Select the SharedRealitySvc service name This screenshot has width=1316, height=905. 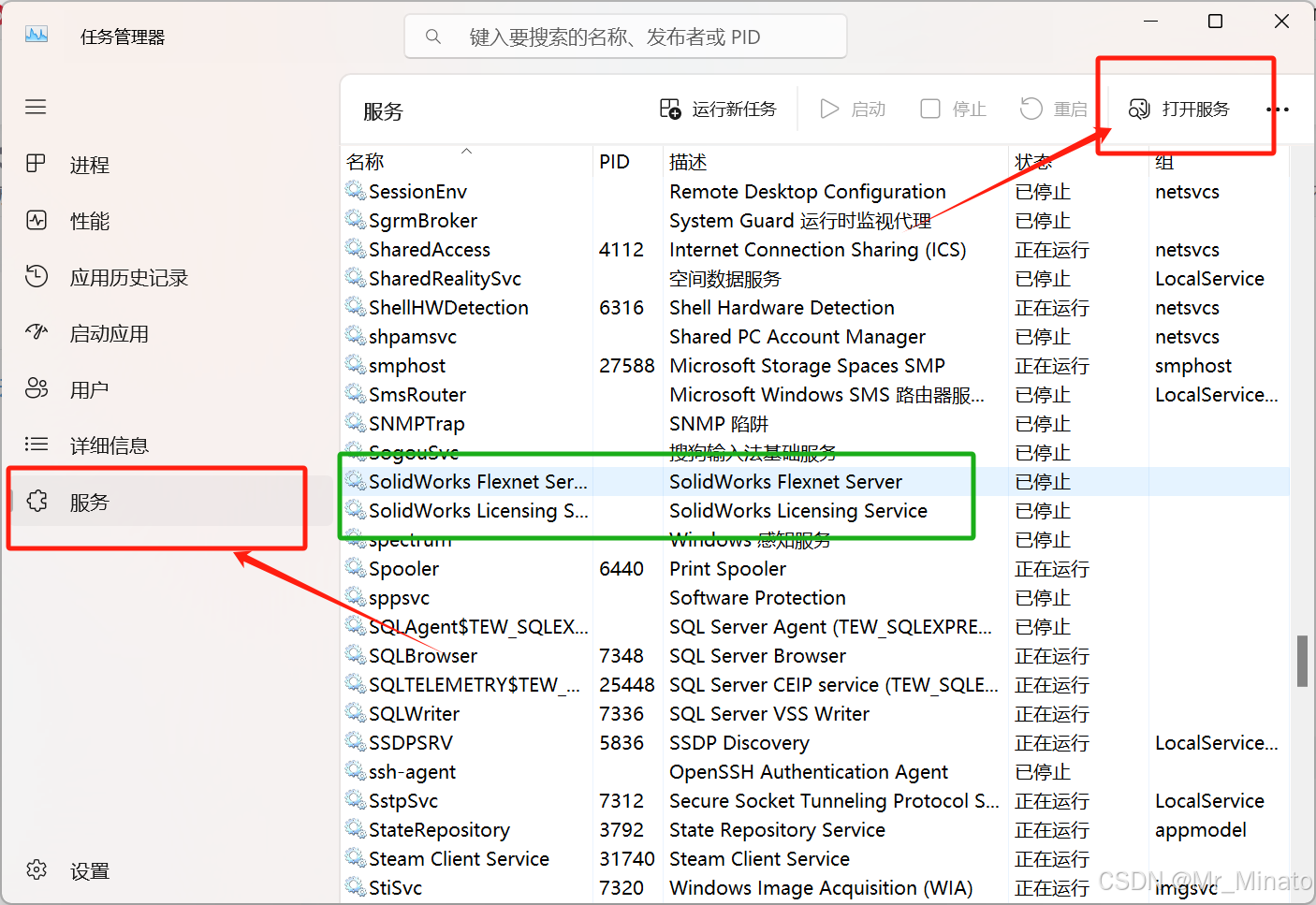point(445,278)
